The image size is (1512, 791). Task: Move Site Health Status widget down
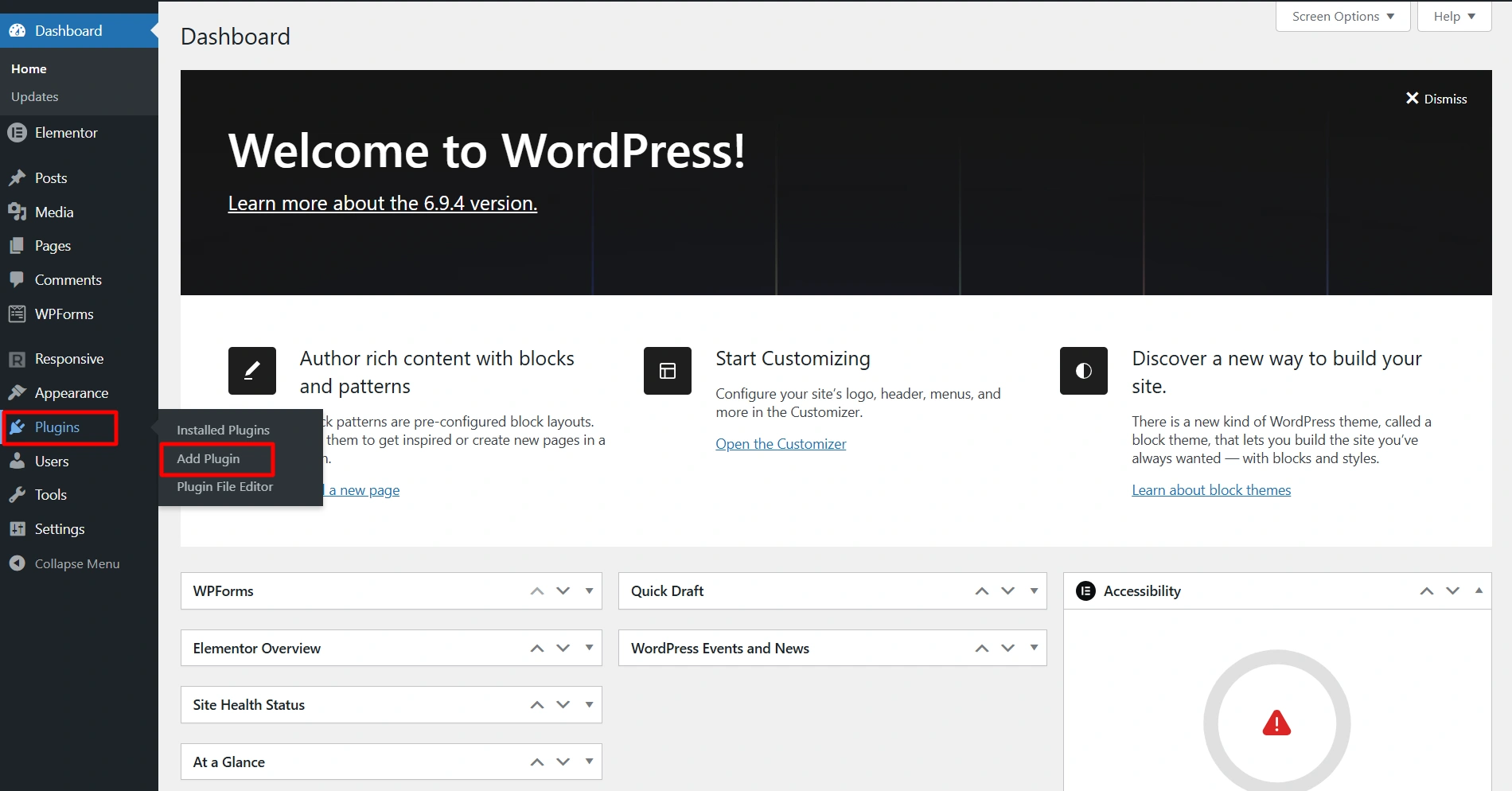pyautogui.click(x=563, y=705)
